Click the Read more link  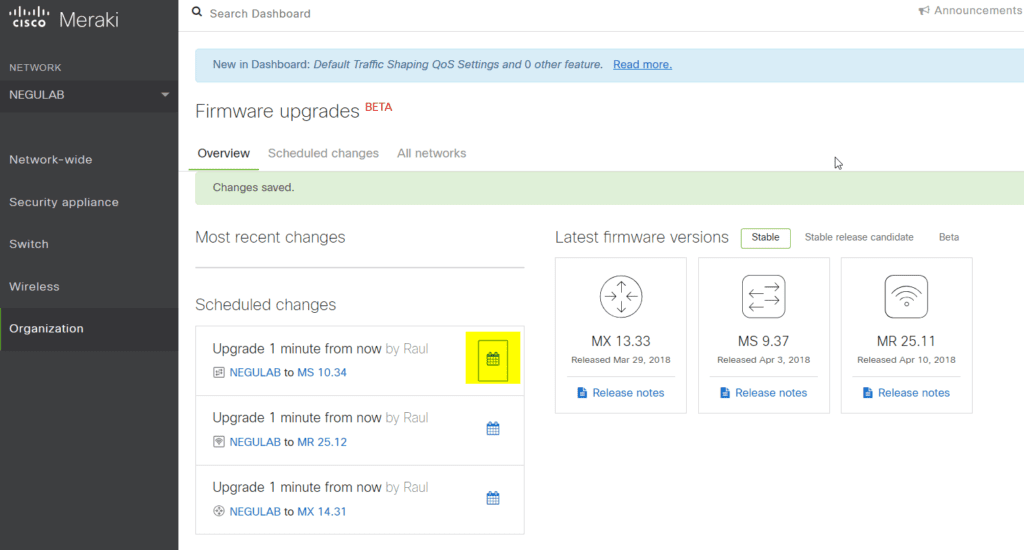642,65
